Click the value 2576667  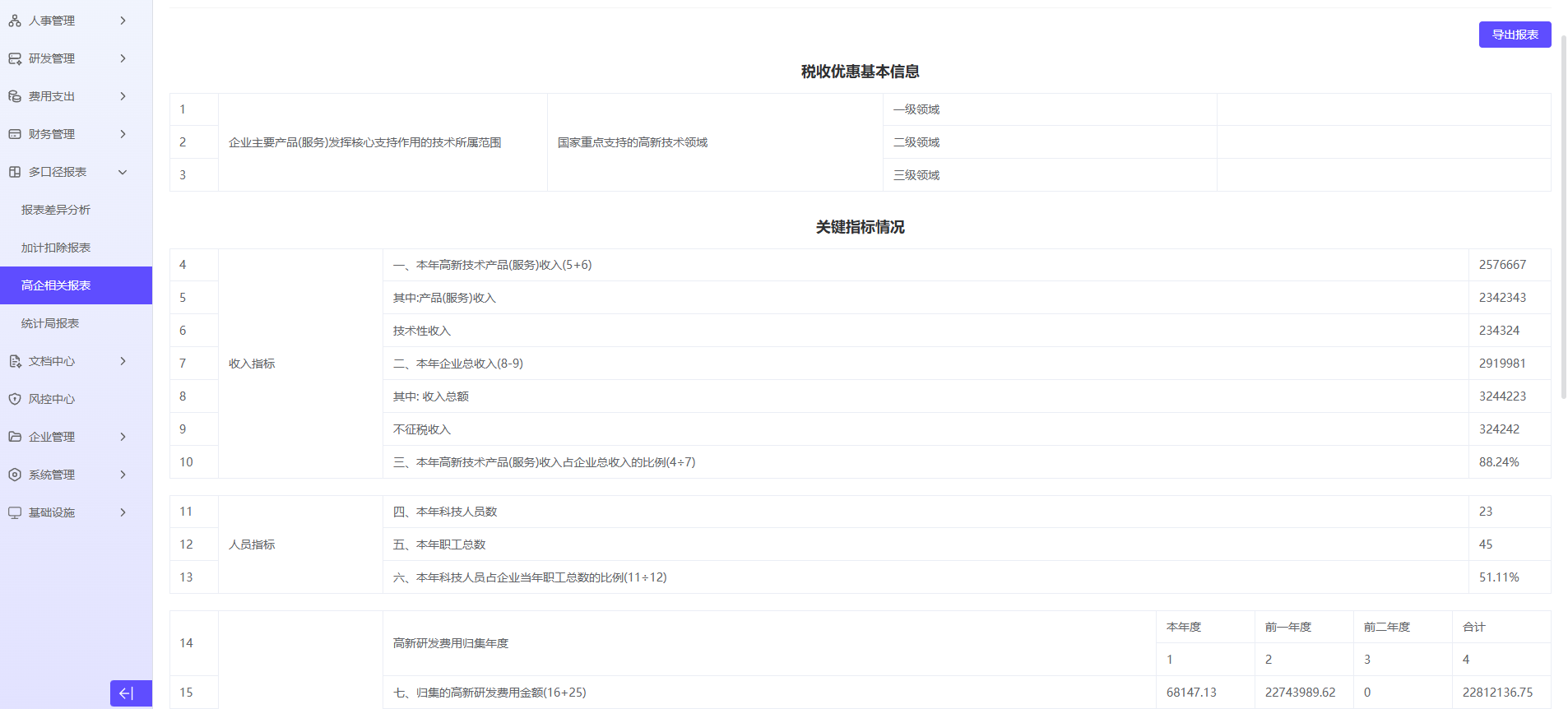click(1502, 265)
